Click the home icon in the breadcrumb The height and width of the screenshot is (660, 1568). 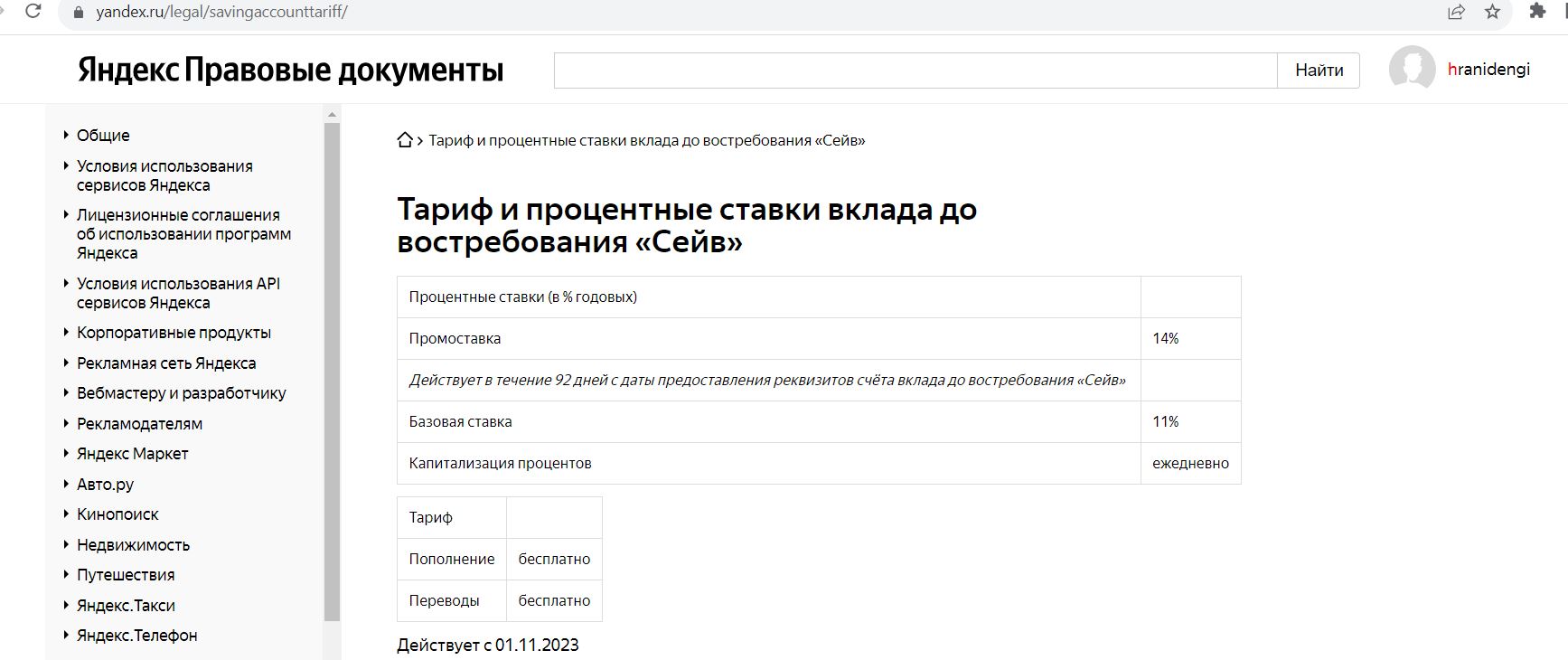[405, 140]
